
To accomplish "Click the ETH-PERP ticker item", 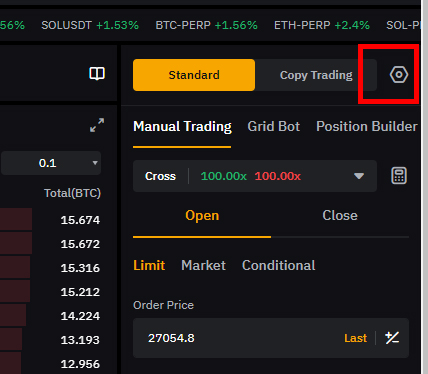I will [x=322, y=25].
